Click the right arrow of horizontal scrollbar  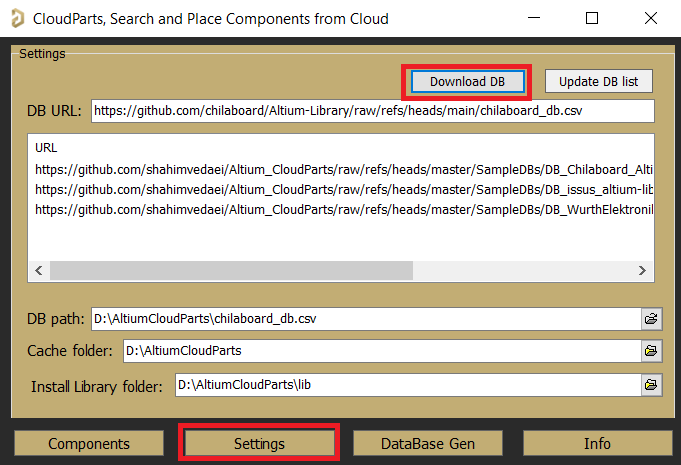click(642, 270)
